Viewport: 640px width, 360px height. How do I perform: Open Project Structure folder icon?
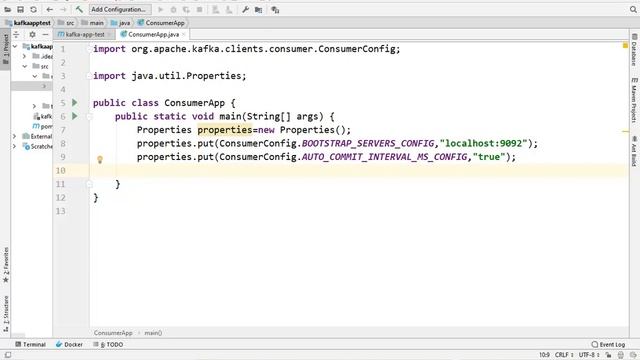259,9
